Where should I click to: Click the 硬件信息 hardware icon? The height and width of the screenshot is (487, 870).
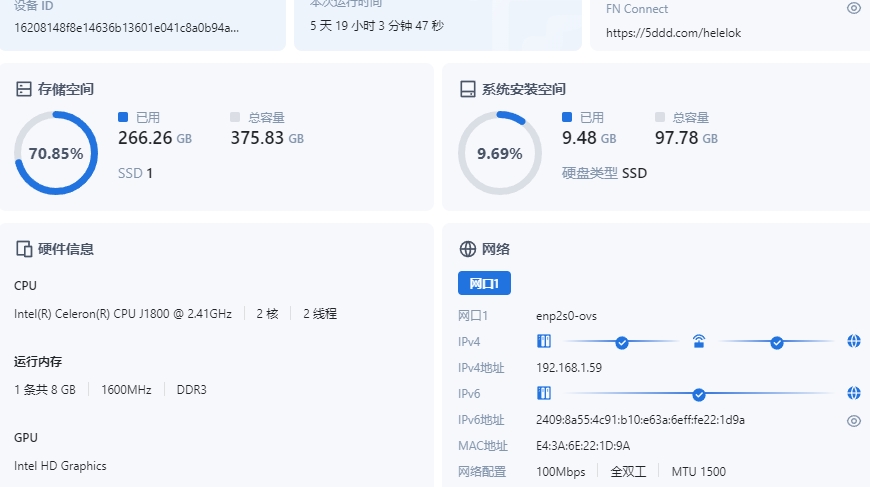pyautogui.click(x=24, y=249)
